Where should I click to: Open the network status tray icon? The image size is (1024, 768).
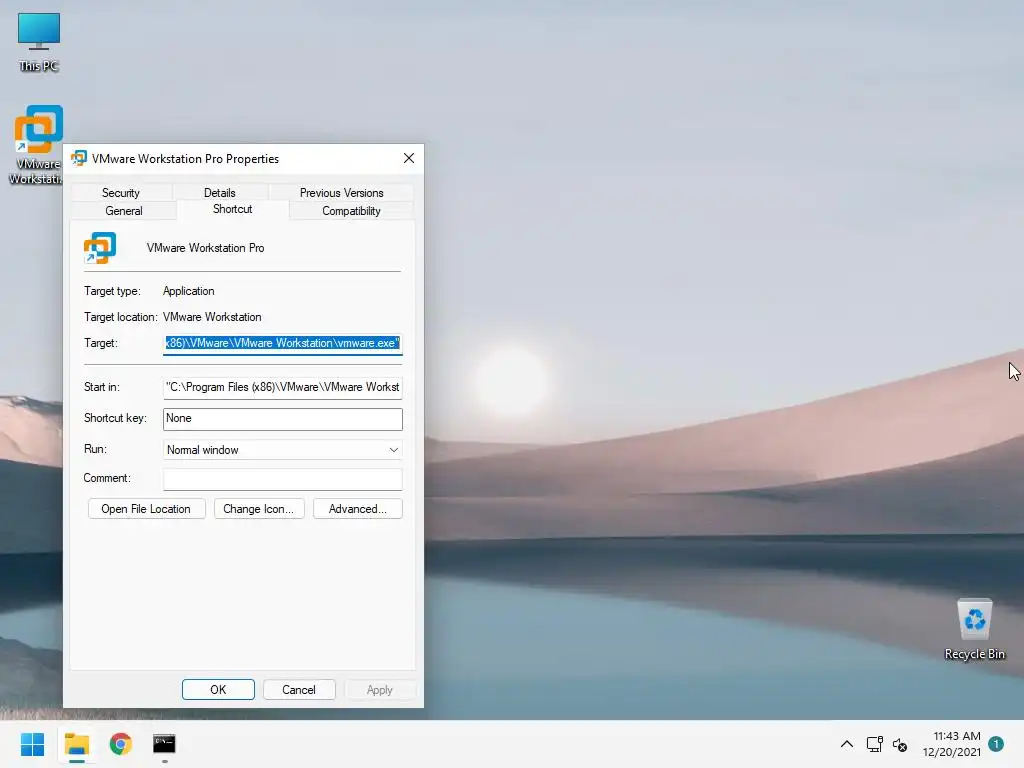(x=874, y=744)
